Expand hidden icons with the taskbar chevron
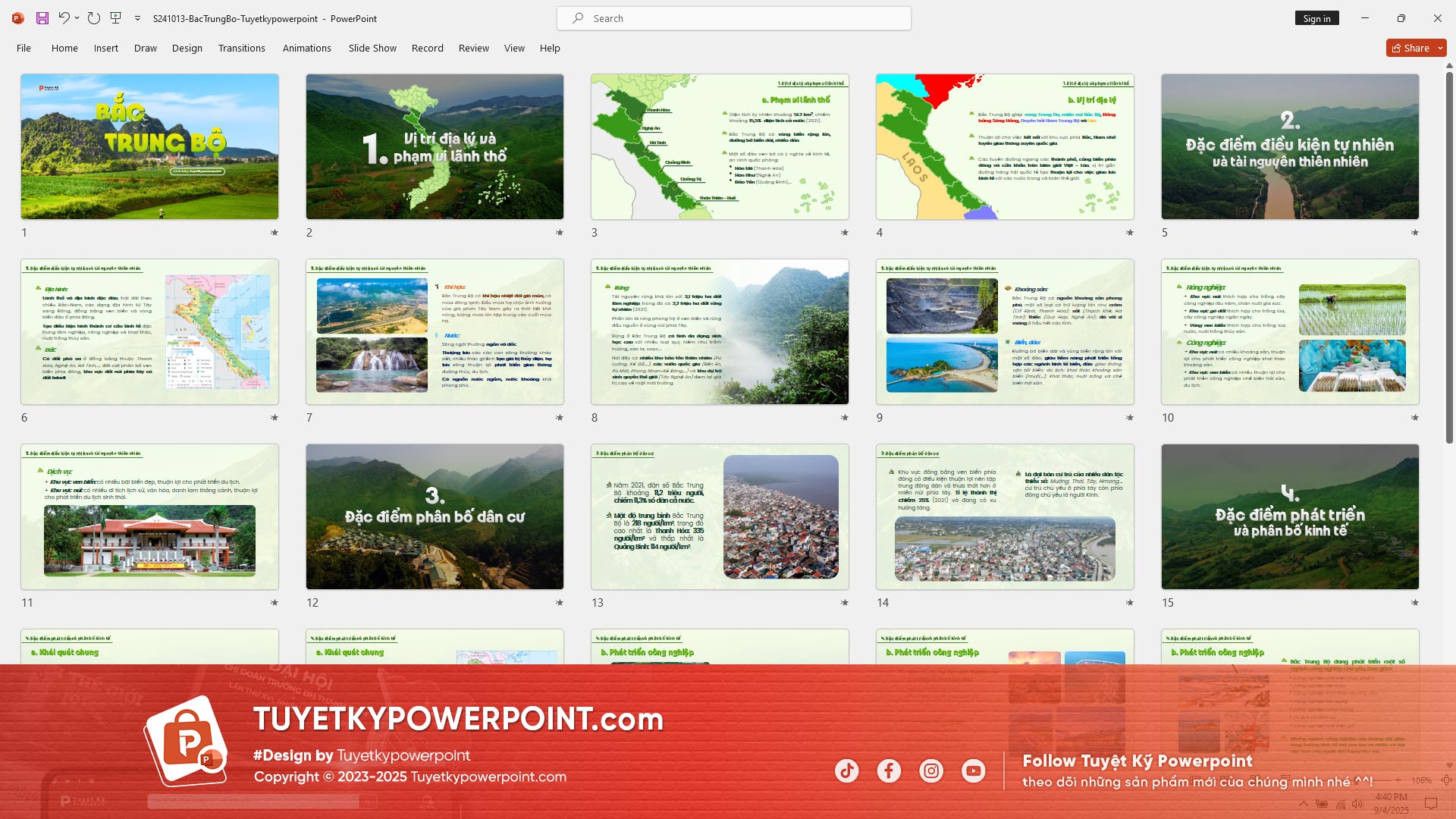Screen dimensions: 1456x819 pos(1304,805)
